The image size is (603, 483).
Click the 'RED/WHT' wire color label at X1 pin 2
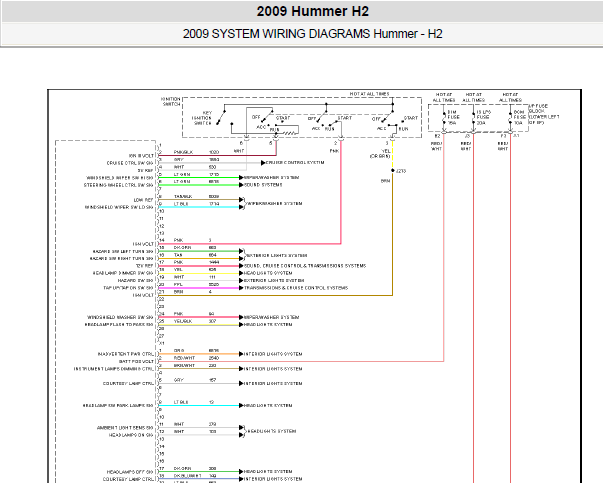point(184,358)
